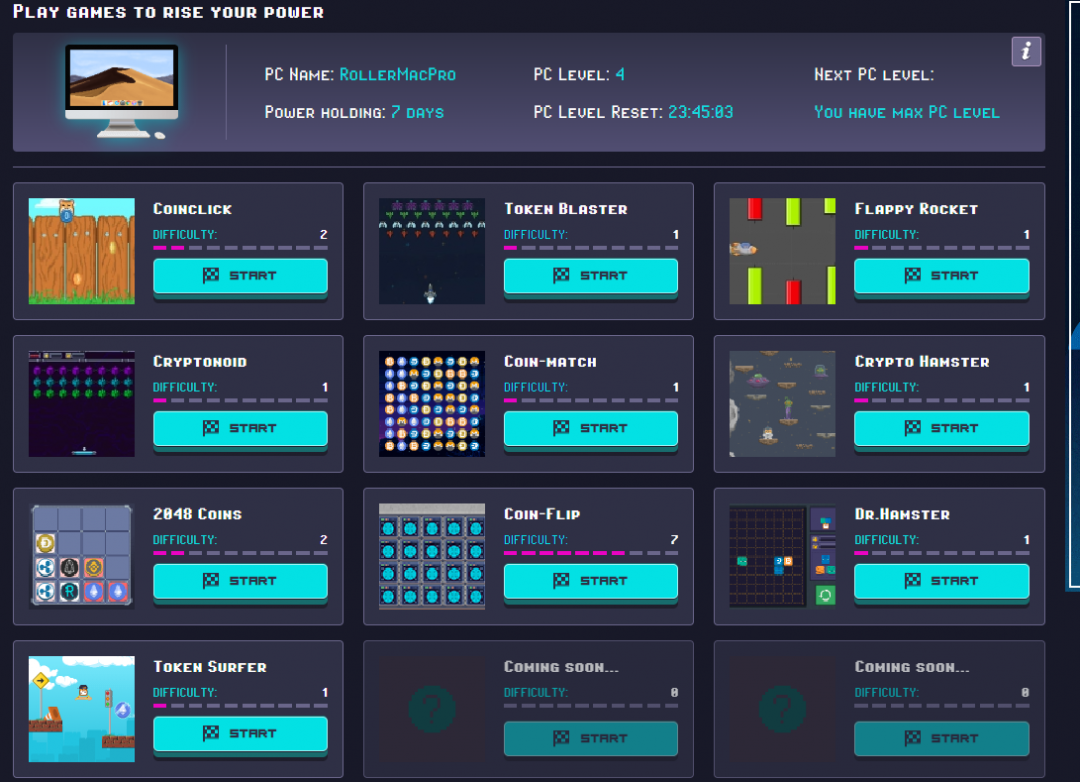This screenshot has height=782, width=1080.
Task: Click the Coin-Flip difficulty bar
Action: tap(590, 553)
